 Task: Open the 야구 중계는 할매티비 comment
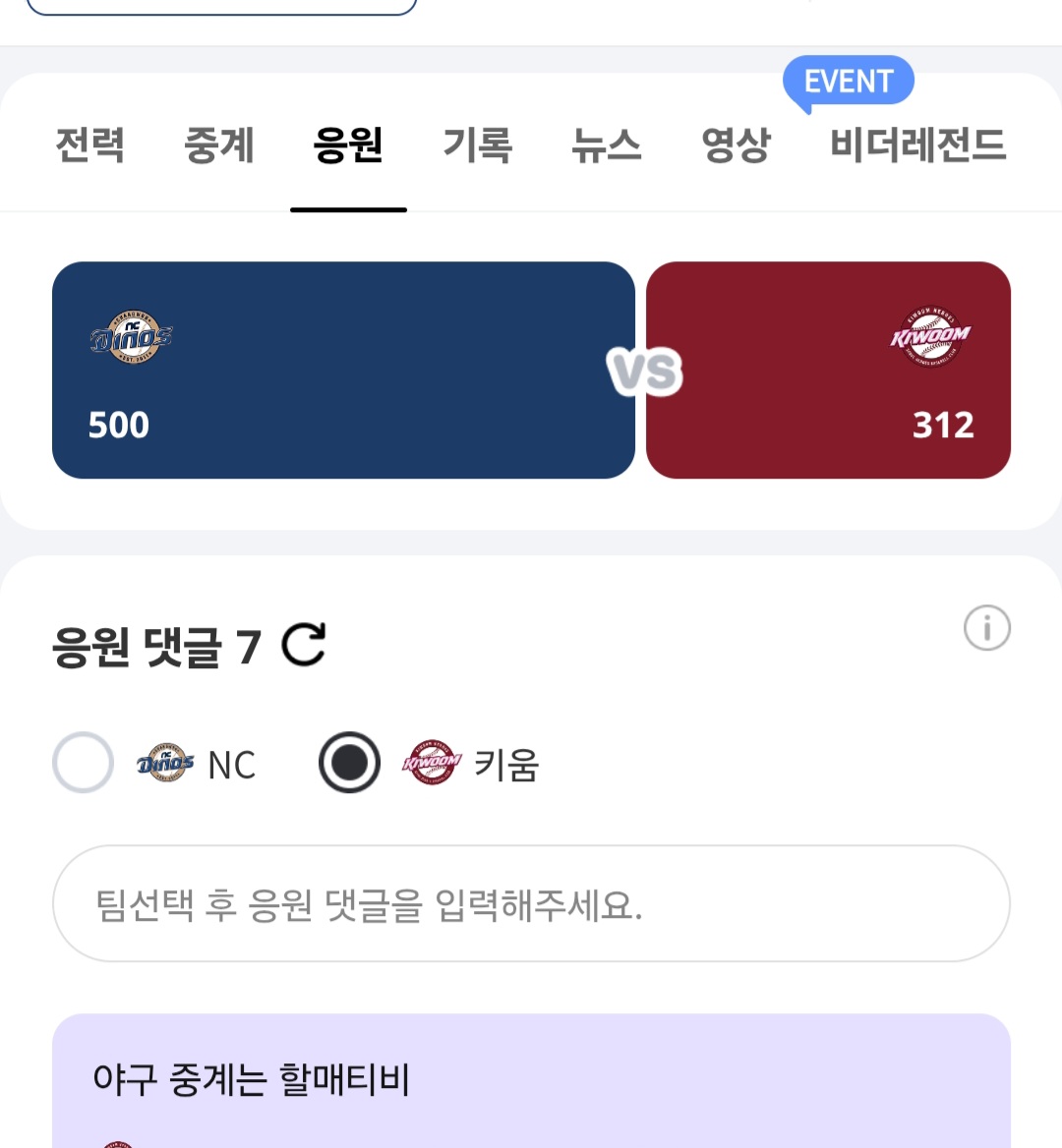click(531, 1081)
